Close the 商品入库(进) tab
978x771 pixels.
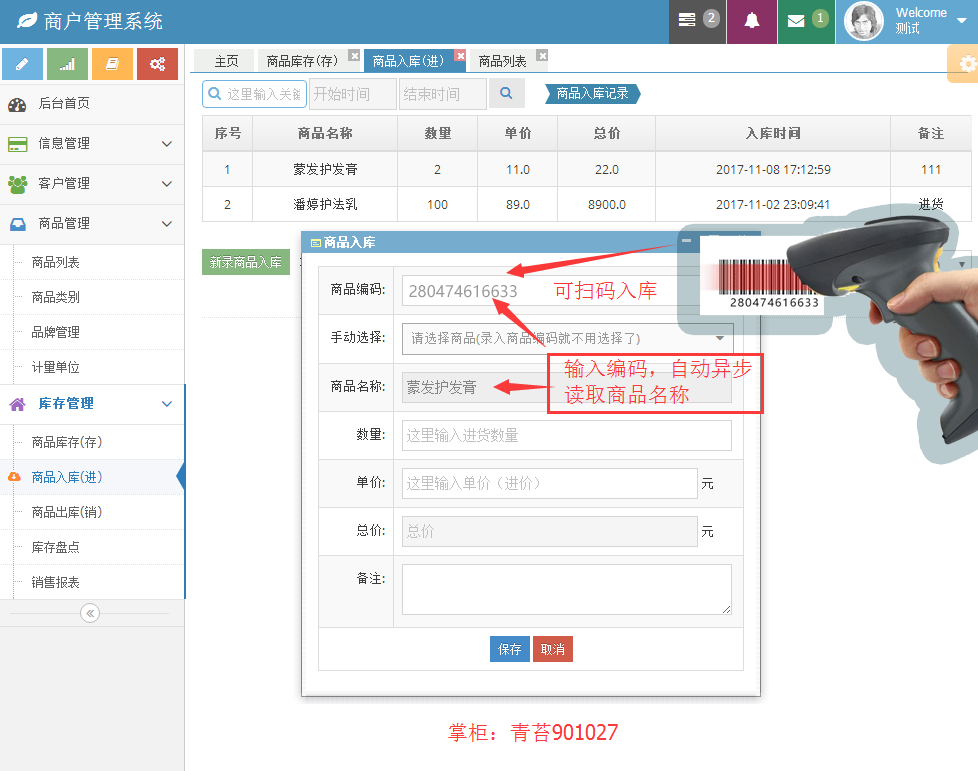pos(460,56)
